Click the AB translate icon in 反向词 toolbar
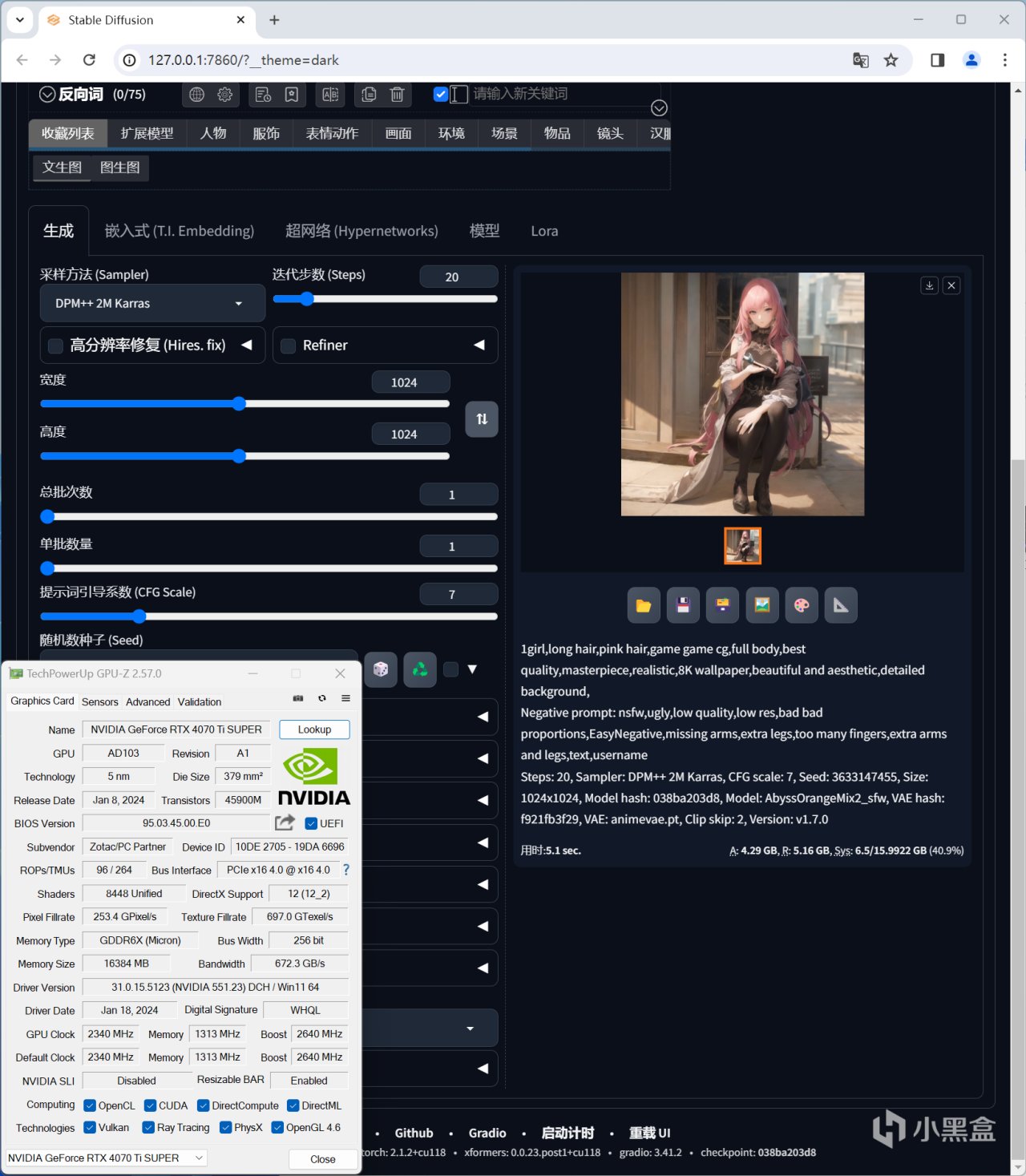The width and height of the screenshot is (1026, 1176). click(330, 95)
